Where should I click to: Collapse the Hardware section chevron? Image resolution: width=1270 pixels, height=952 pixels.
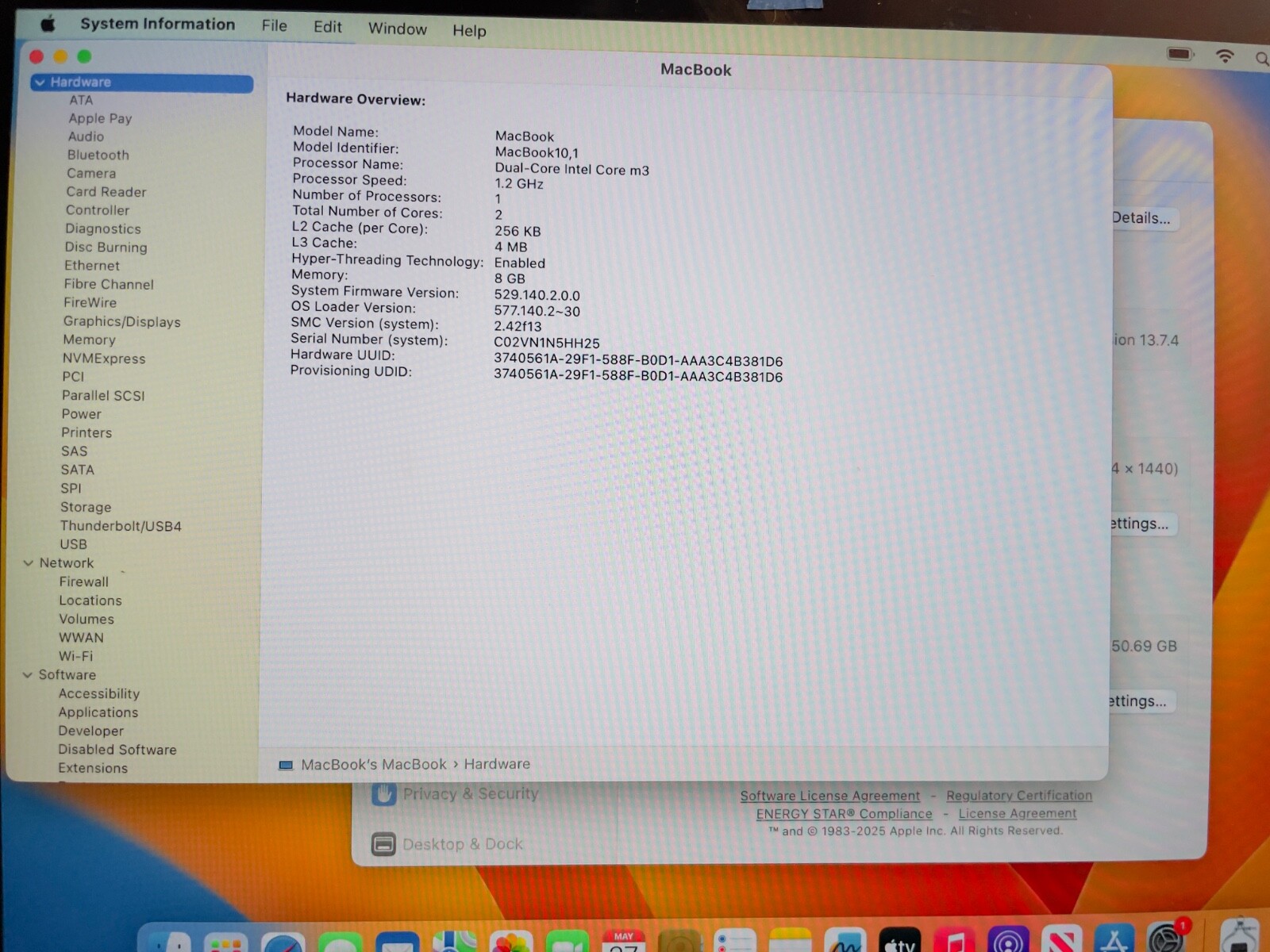pos(40,82)
